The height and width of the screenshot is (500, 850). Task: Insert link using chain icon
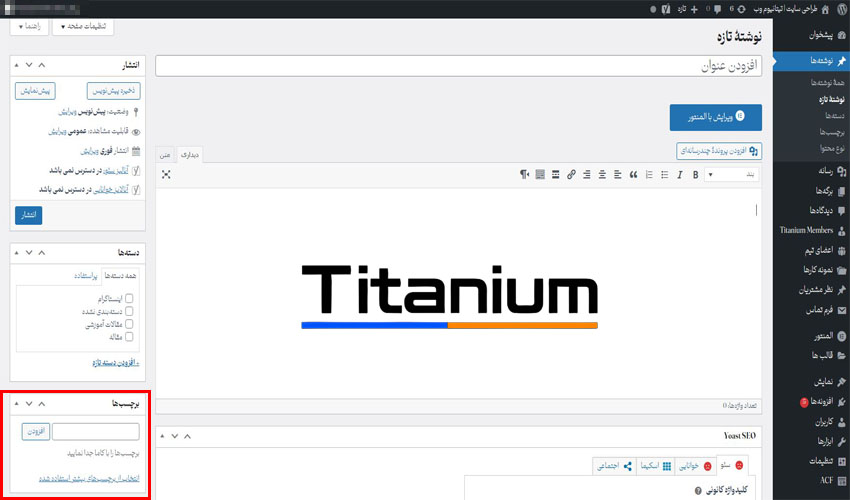click(571, 175)
